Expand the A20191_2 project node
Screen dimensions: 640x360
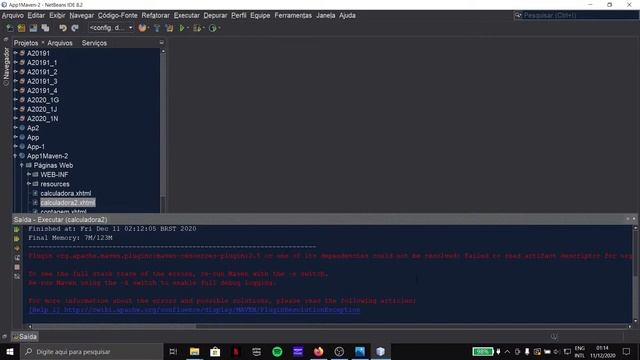click(16, 72)
